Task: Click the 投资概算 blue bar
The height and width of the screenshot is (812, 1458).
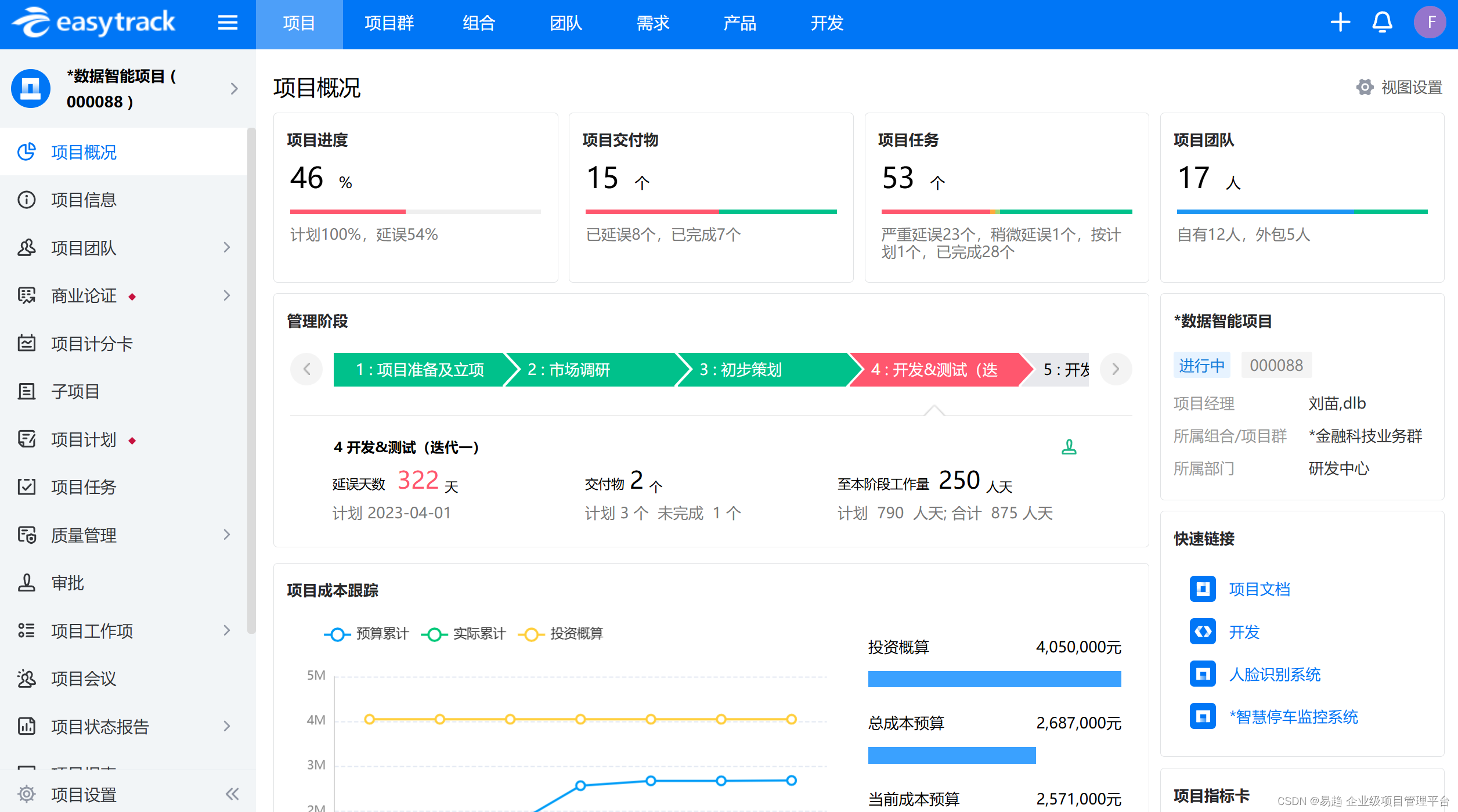Action: [994, 679]
